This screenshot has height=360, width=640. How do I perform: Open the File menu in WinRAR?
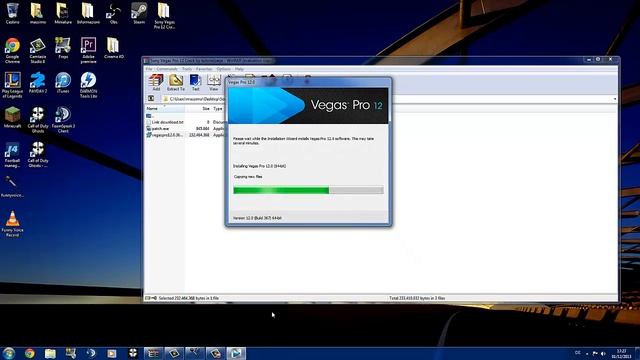[x=149, y=69]
